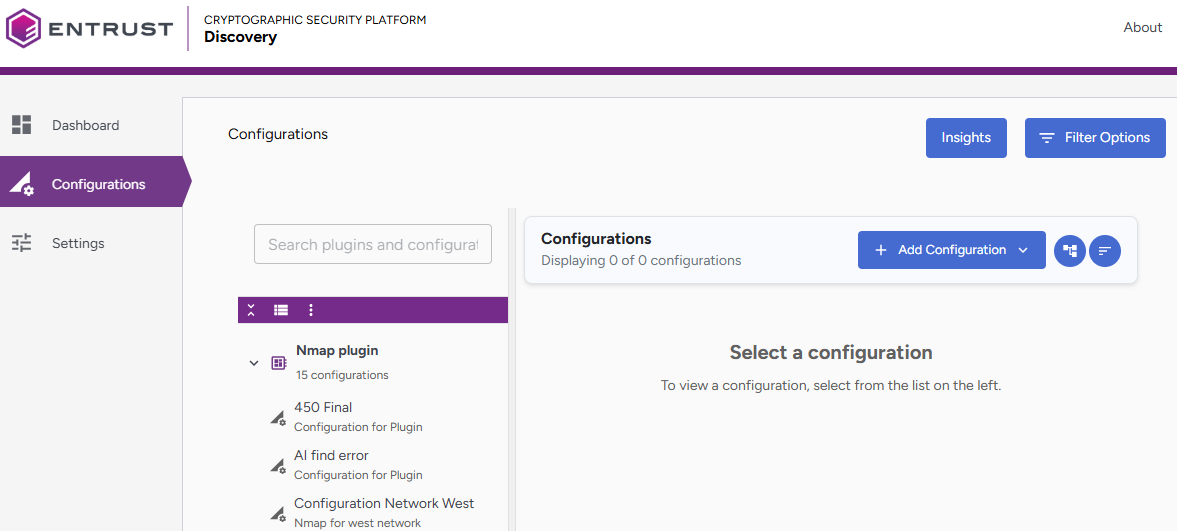This screenshot has width=1177, height=531.
Task: Select the 450 Final configuration
Action: [x=323, y=408]
